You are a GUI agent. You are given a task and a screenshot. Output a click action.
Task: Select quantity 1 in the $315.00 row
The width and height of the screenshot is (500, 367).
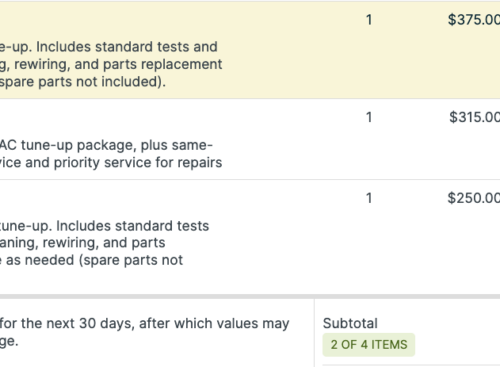369,117
